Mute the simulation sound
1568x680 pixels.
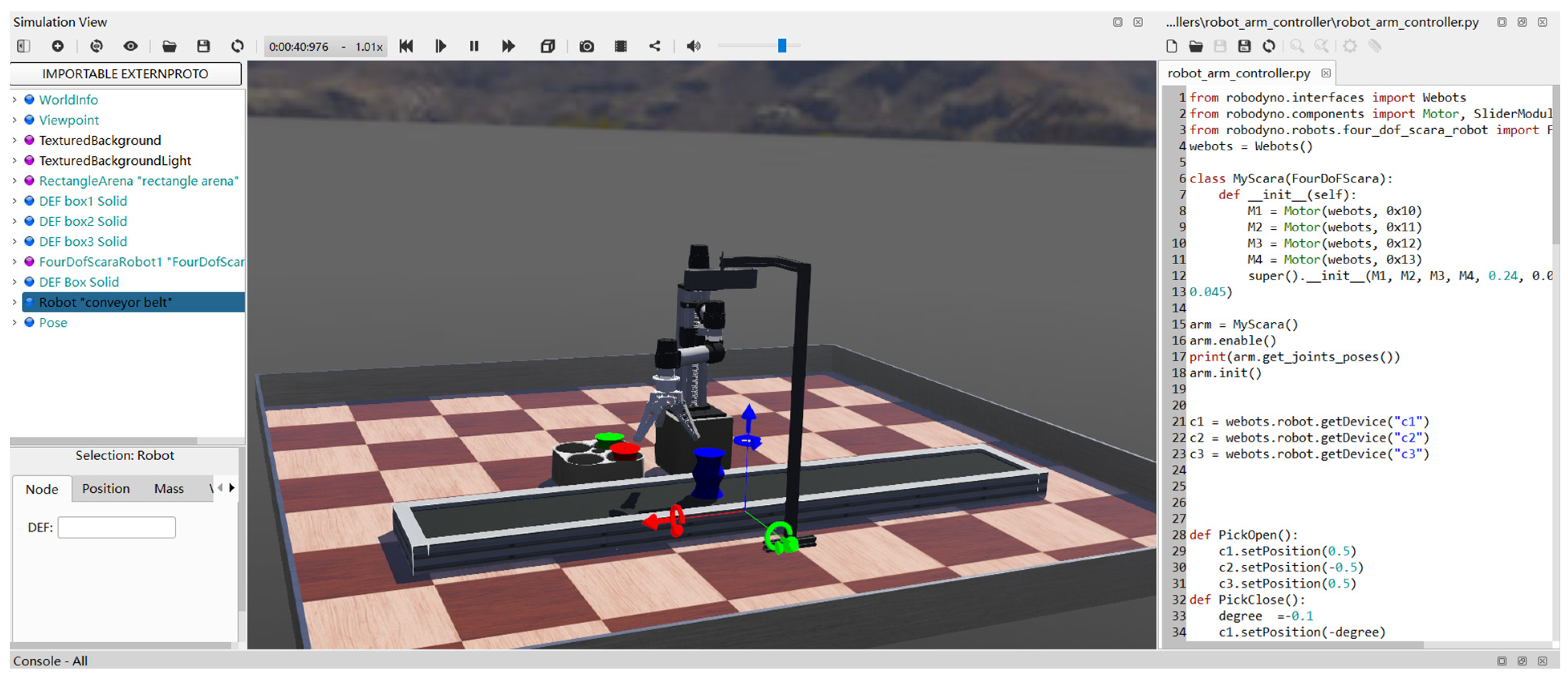694,46
